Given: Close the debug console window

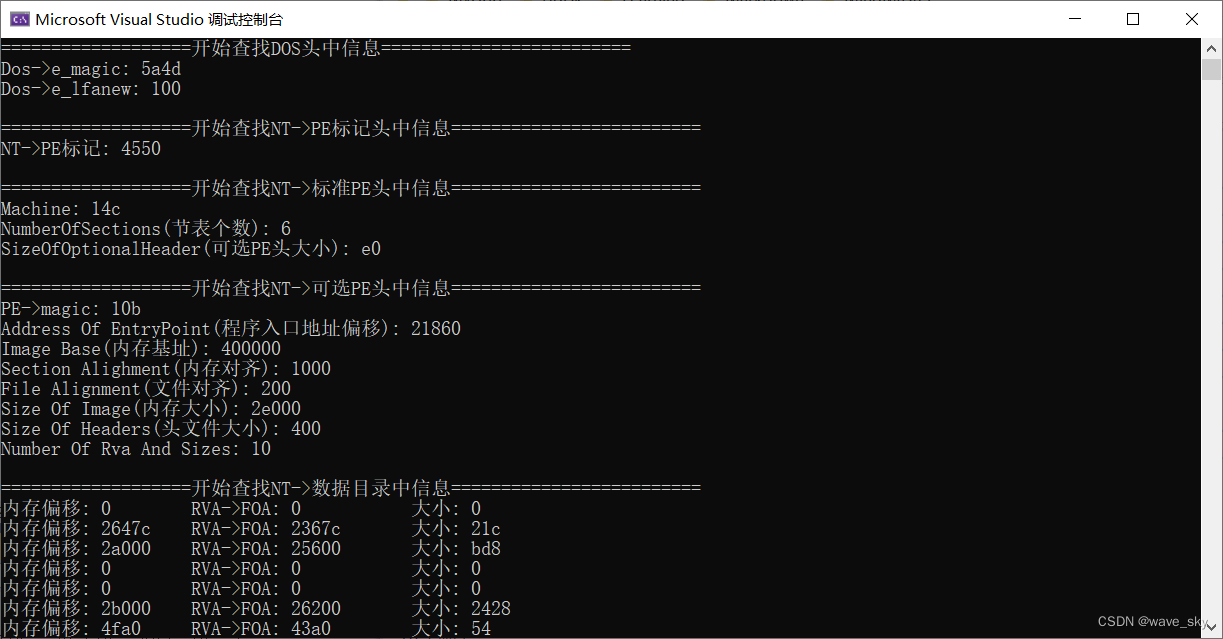Looking at the screenshot, I should coord(1192,19).
